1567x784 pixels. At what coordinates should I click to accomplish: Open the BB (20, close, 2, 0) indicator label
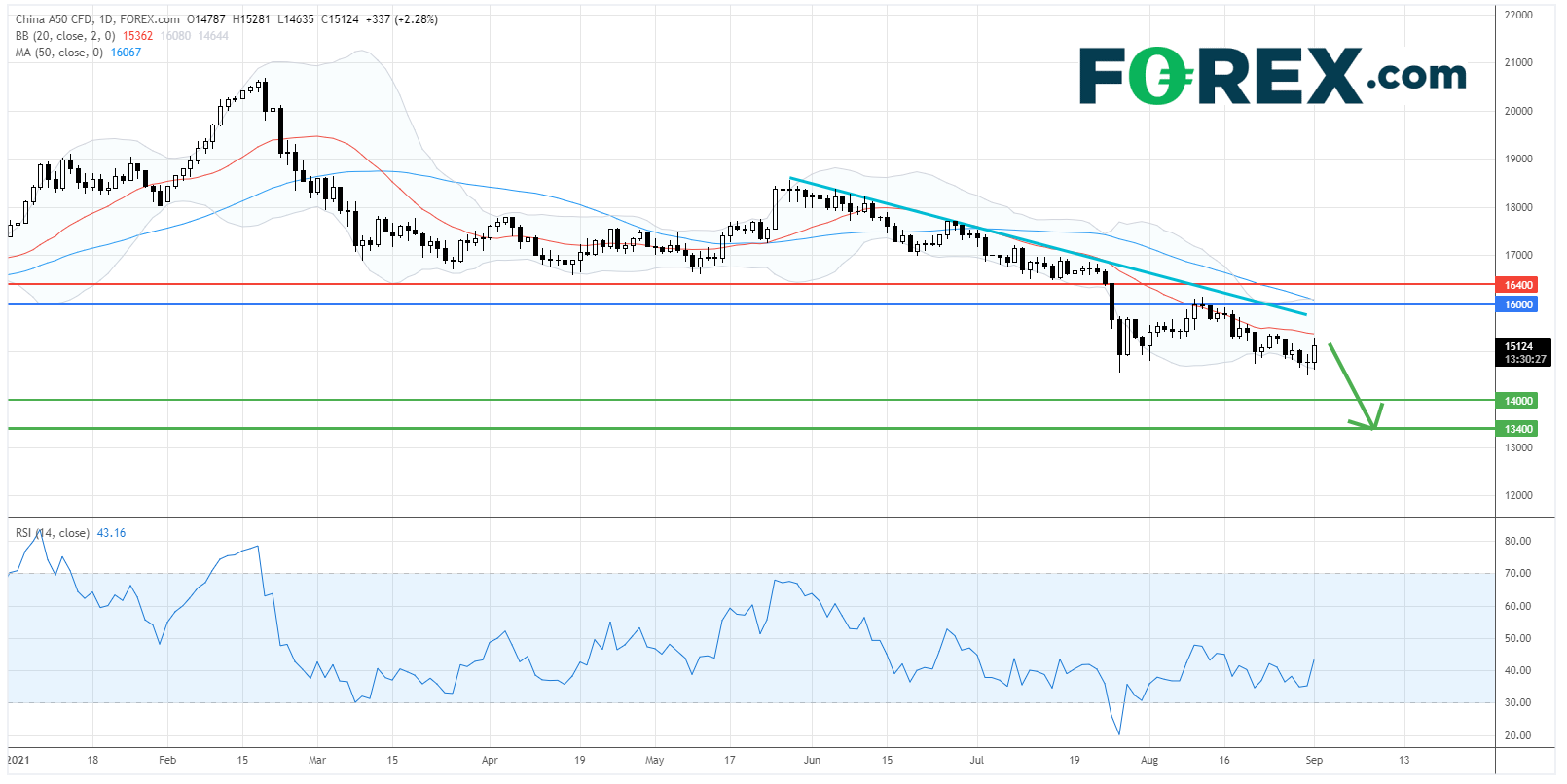(64, 36)
